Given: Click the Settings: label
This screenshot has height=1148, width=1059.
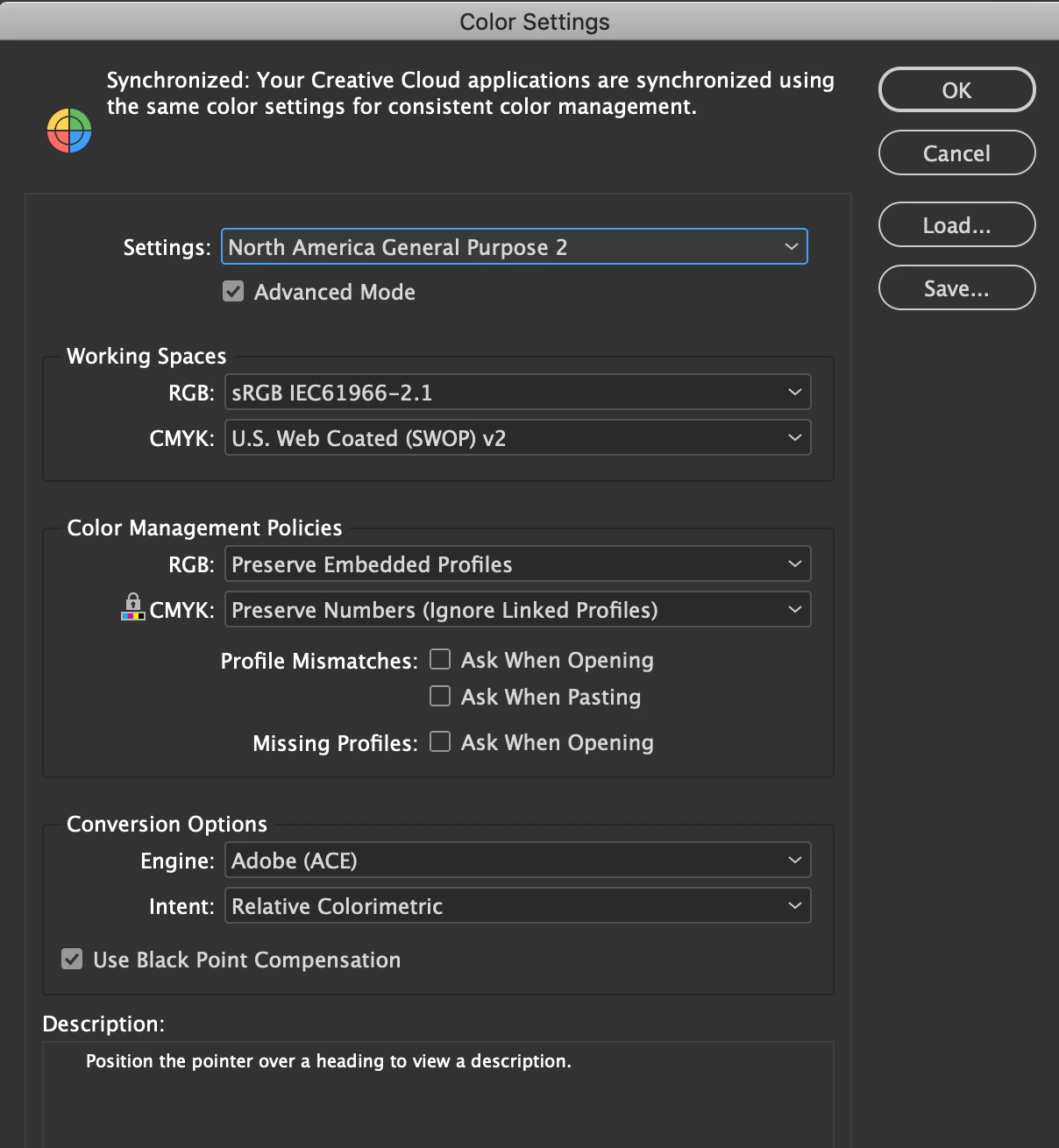Looking at the screenshot, I should point(167,247).
